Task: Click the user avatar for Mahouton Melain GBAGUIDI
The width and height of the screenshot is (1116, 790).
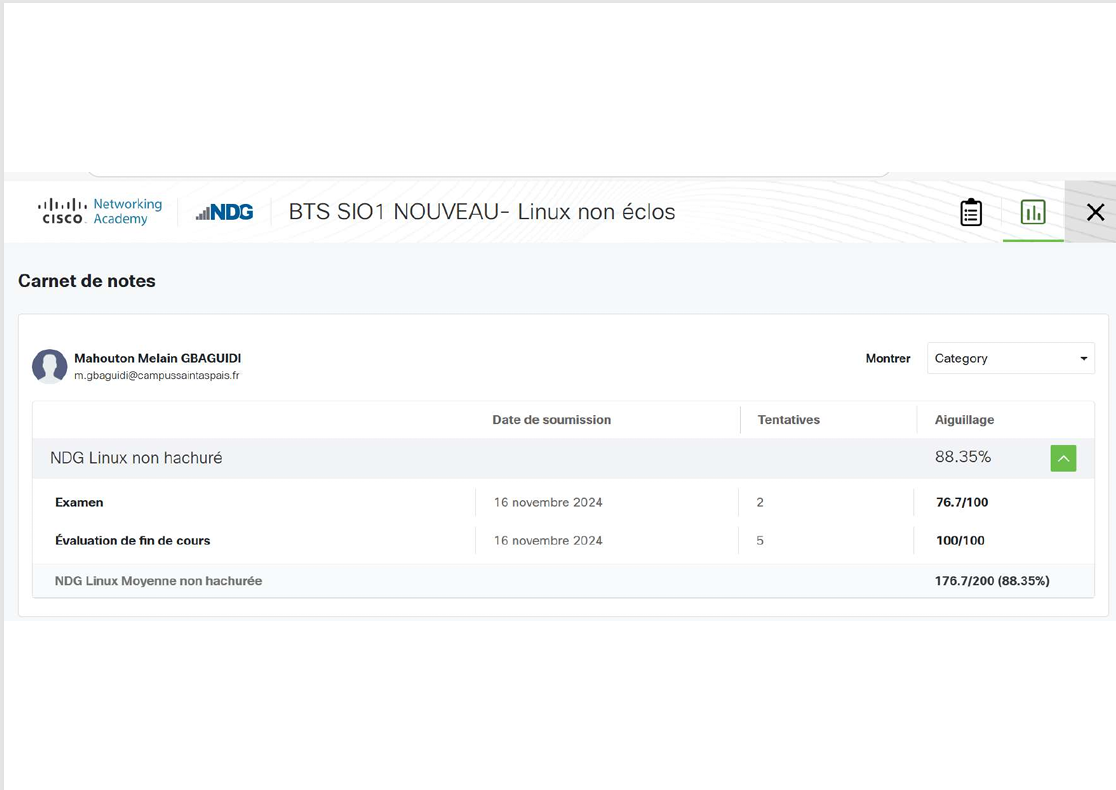Action: (x=49, y=366)
